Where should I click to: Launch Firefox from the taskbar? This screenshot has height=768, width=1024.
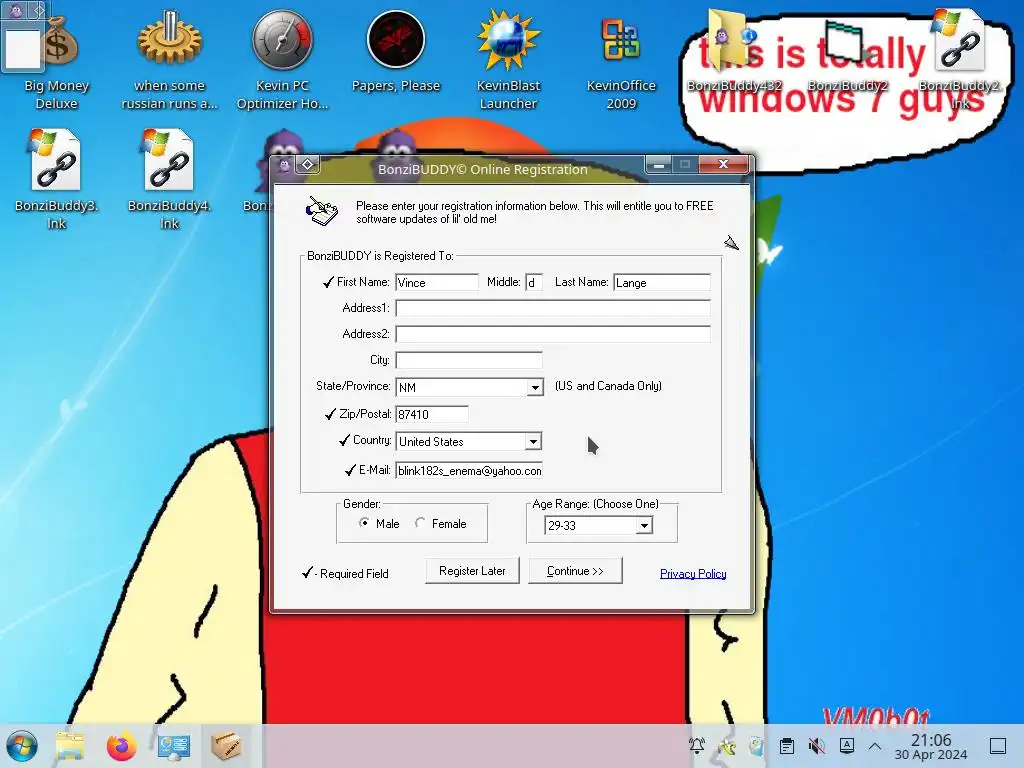click(121, 746)
